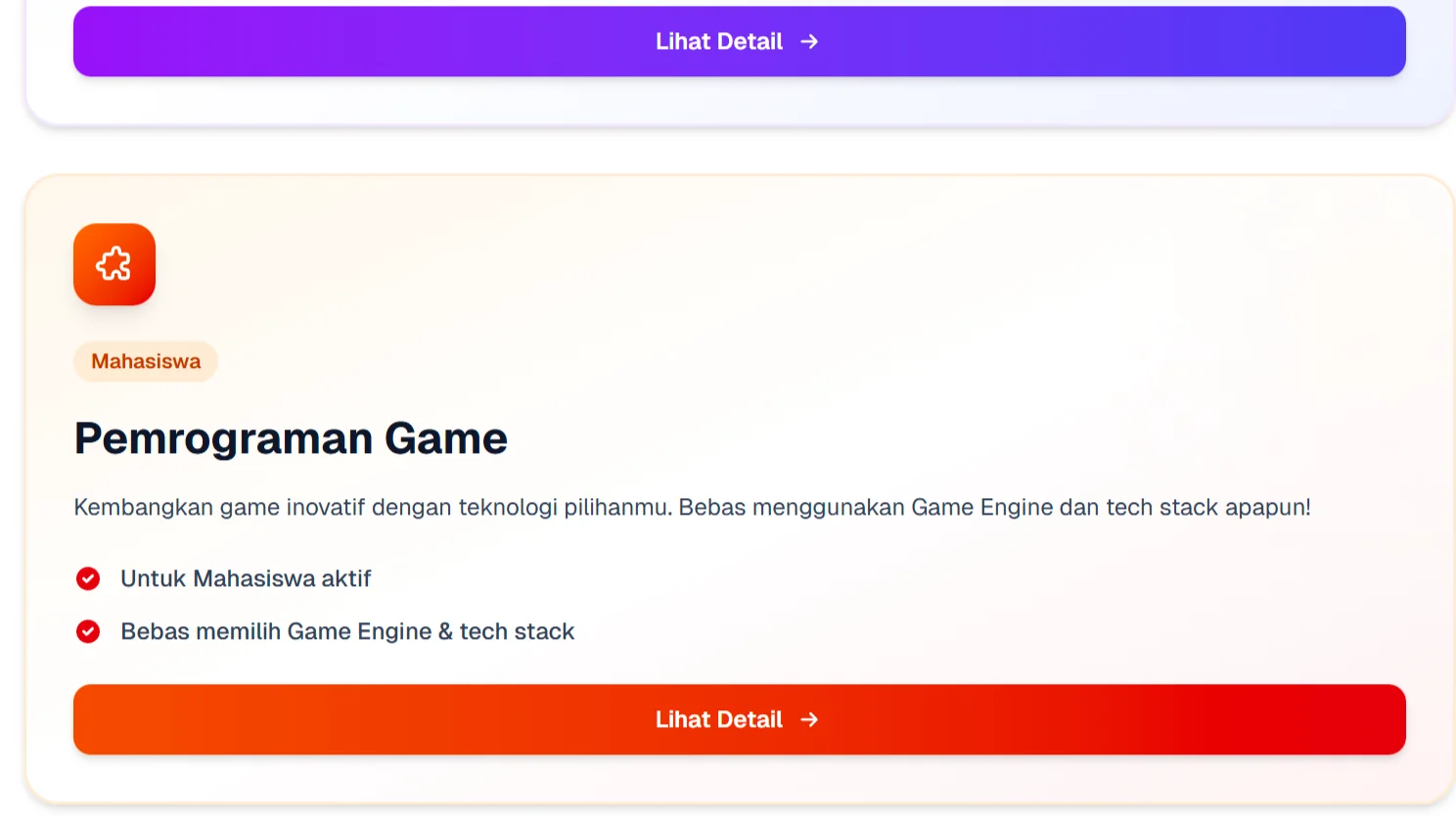The width and height of the screenshot is (1456, 819).
Task: Select the Mahasiswa category badge
Action: coord(146,361)
